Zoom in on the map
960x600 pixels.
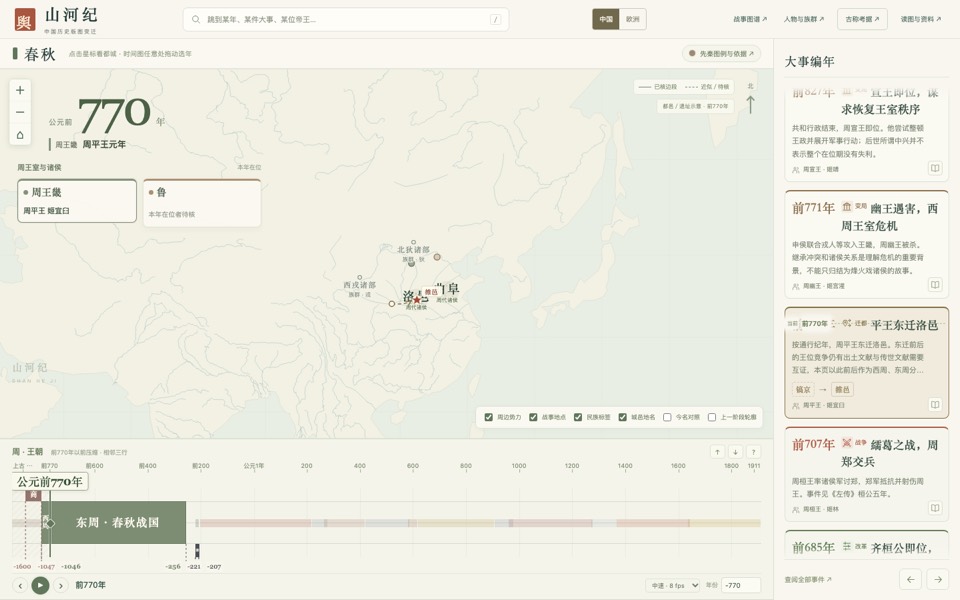pyautogui.click(x=20, y=90)
